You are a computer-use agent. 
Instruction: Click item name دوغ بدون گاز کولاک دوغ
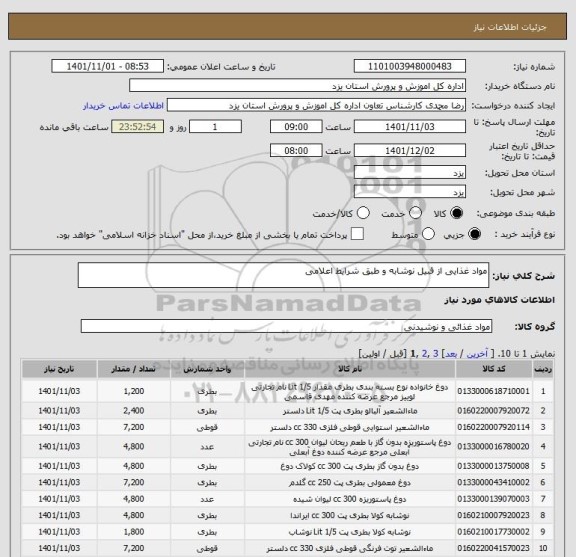point(350,466)
